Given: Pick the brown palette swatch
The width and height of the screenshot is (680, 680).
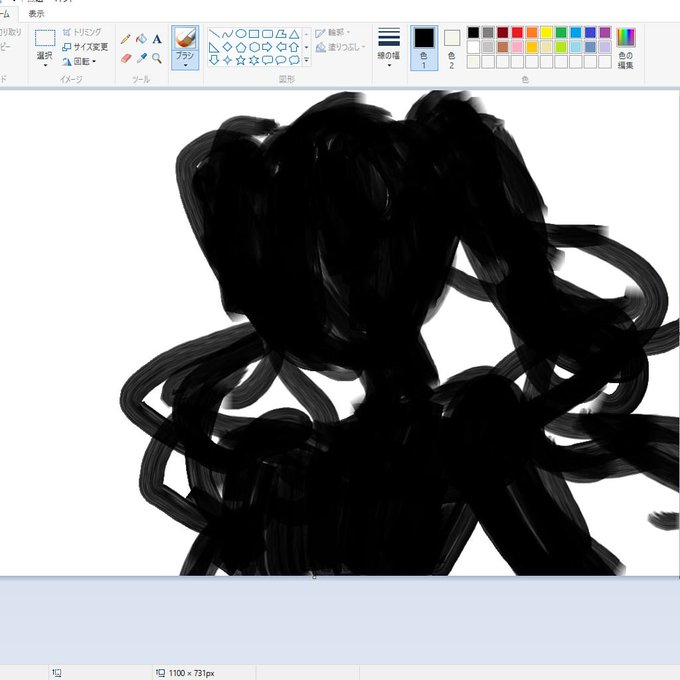Looking at the screenshot, I should 503,47.
